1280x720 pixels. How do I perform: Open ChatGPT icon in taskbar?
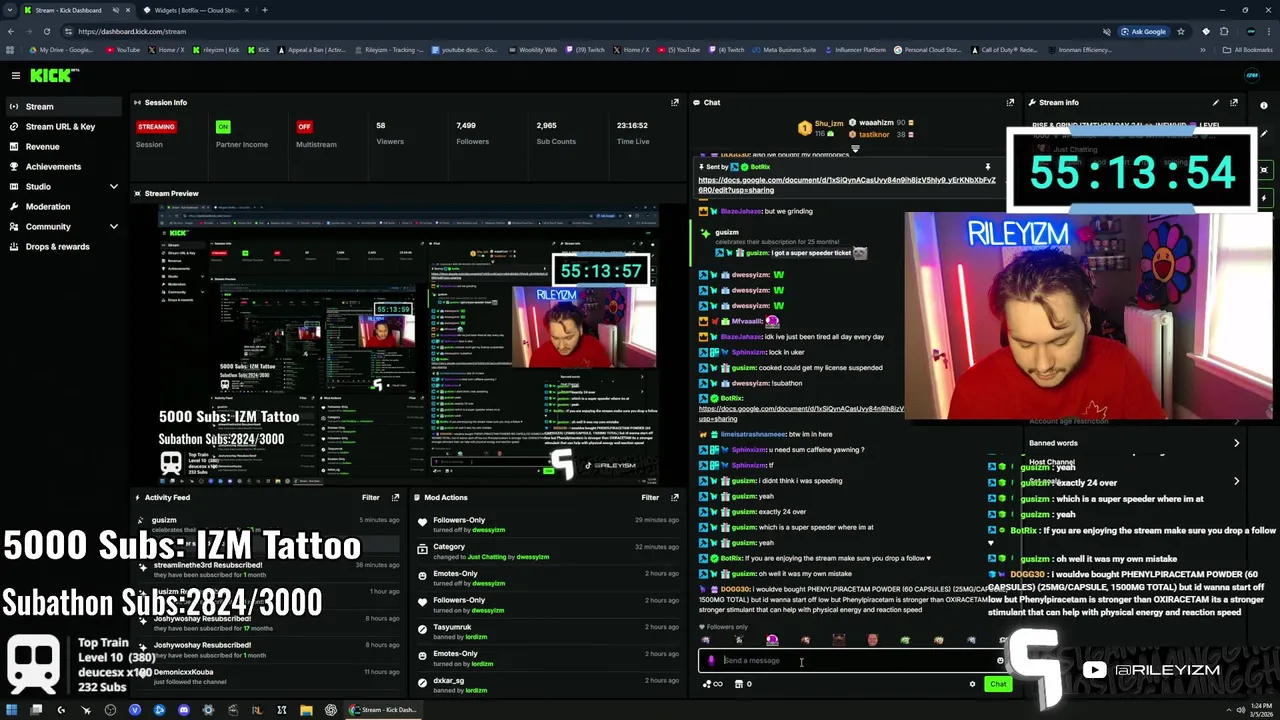331,710
